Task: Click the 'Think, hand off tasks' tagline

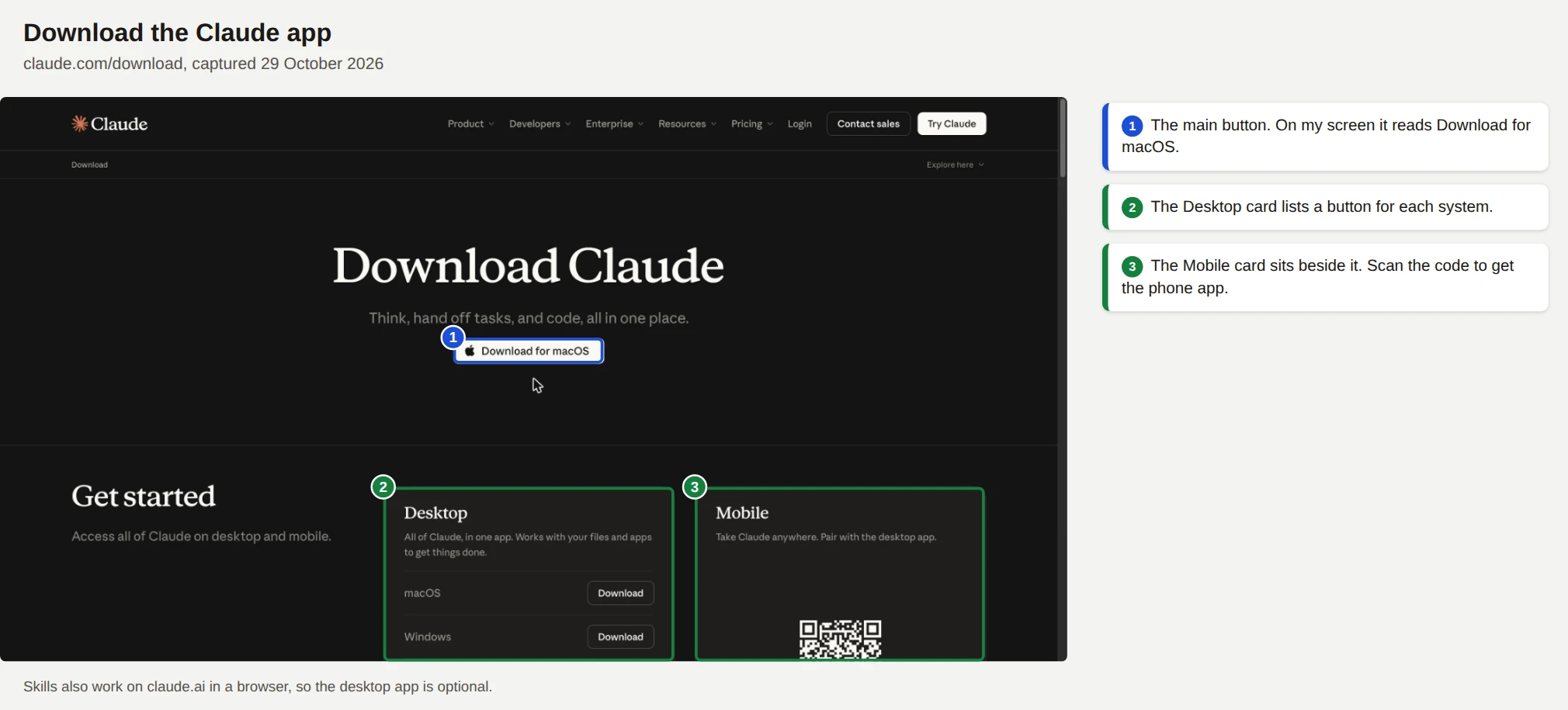Action: [x=529, y=318]
